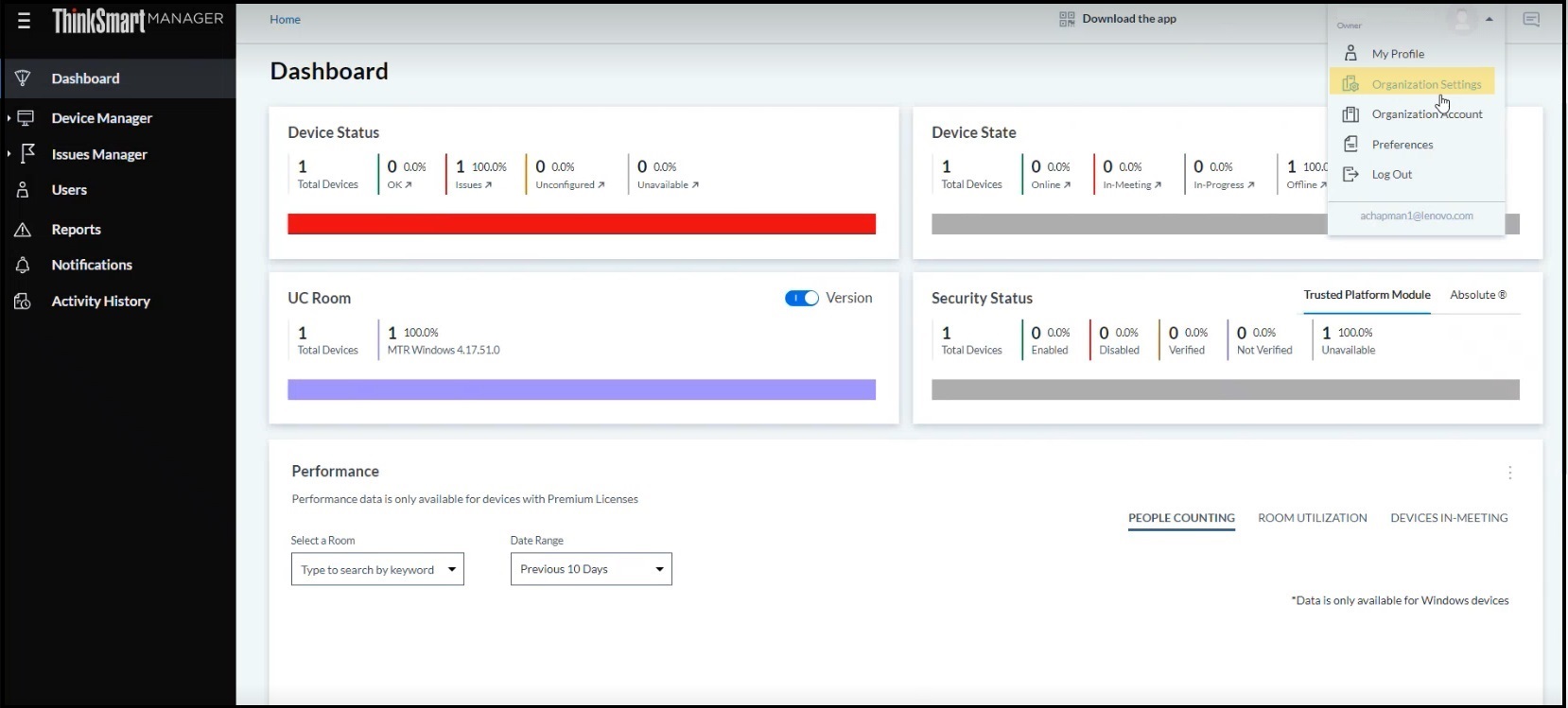The height and width of the screenshot is (708, 1568).
Task: Open Performance panel three-dot menu
Action: [1509, 473]
